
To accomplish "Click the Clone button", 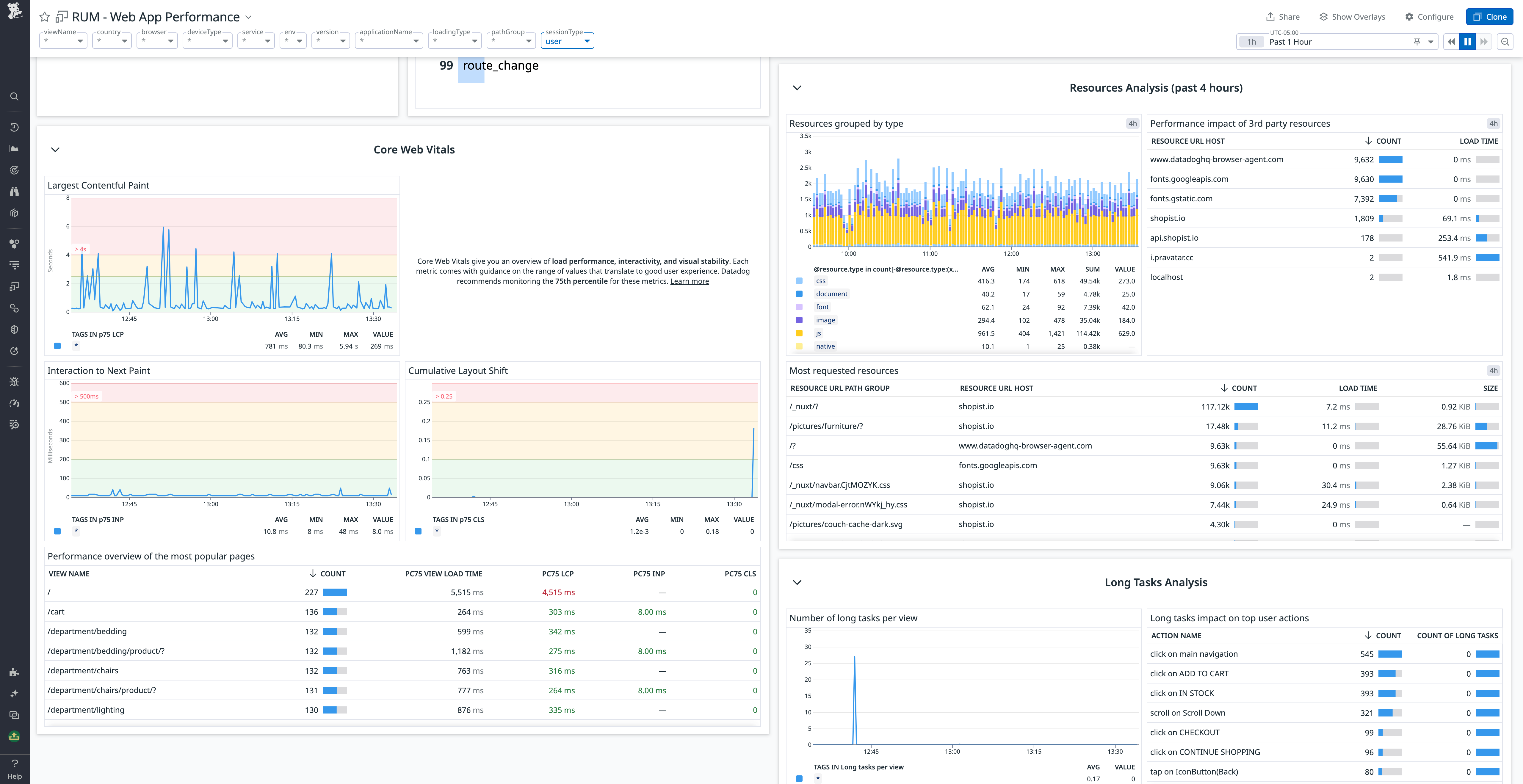I will coord(1489,17).
